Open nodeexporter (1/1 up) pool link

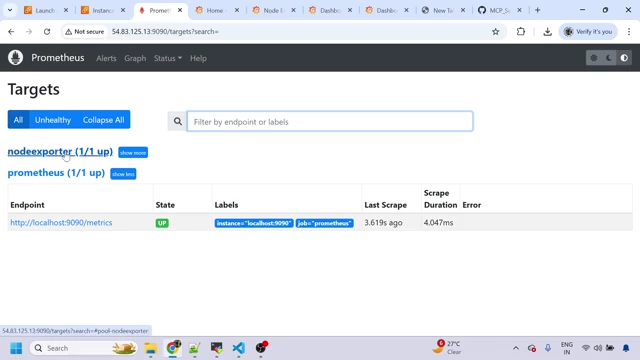pyautogui.click(x=60, y=151)
